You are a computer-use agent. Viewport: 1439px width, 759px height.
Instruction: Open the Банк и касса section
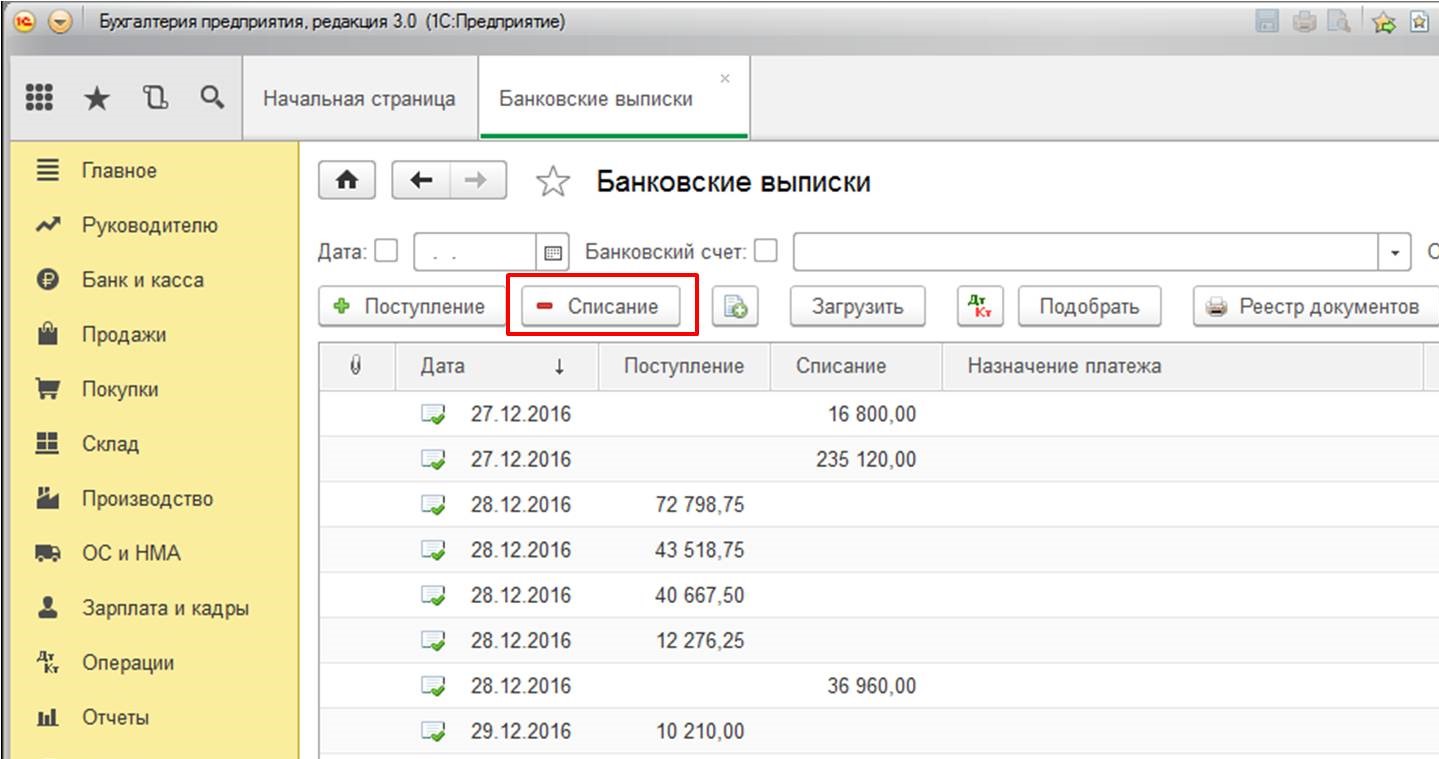point(142,280)
